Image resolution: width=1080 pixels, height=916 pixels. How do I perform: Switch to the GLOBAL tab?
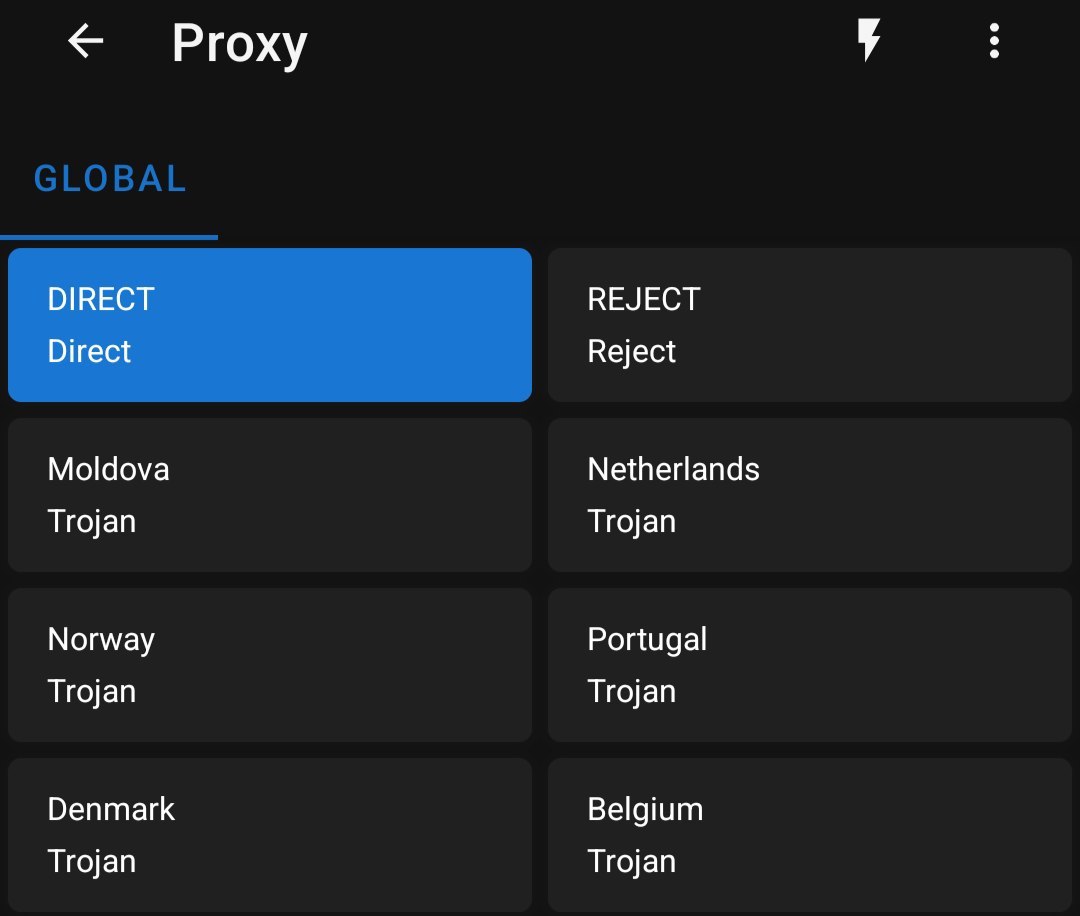tap(110, 180)
